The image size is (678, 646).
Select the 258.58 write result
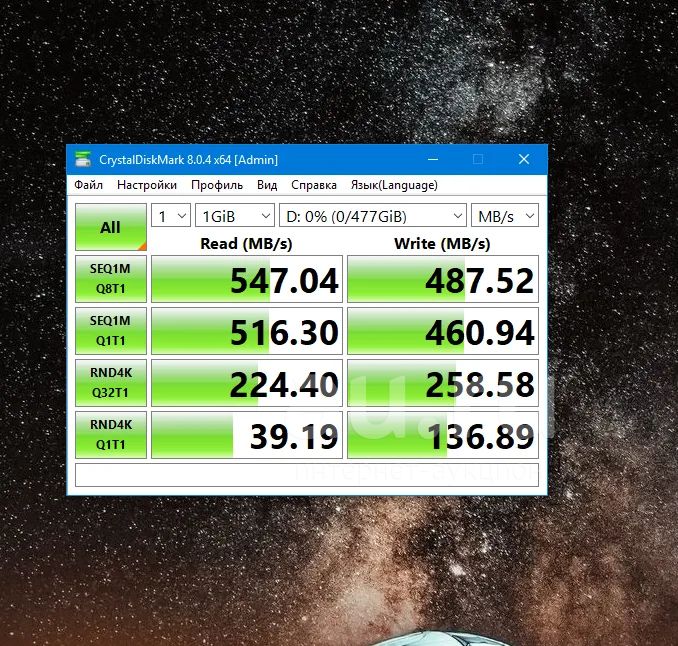(443, 383)
